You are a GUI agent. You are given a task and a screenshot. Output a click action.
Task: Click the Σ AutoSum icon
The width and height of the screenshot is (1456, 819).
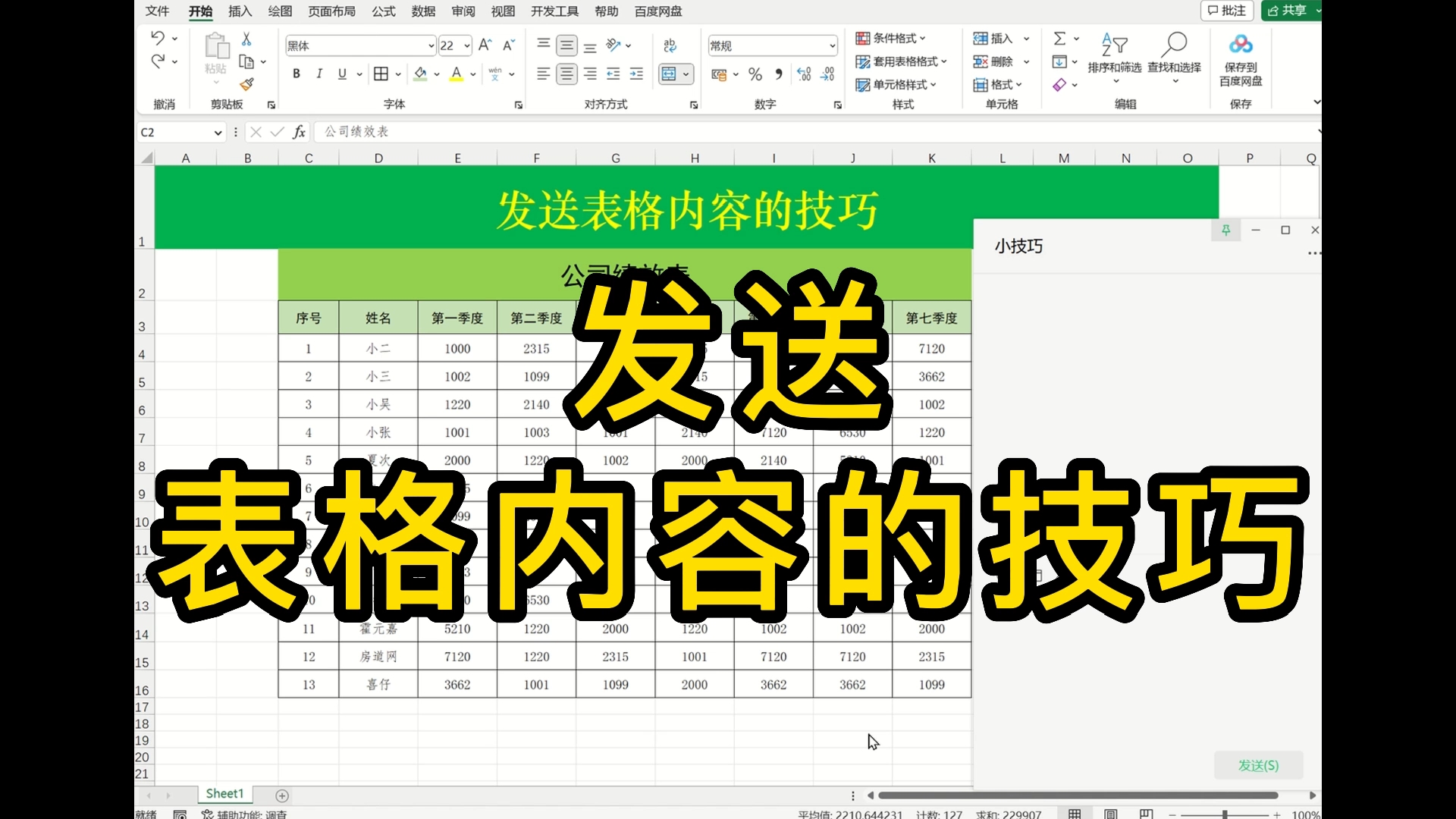tap(1061, 38)
